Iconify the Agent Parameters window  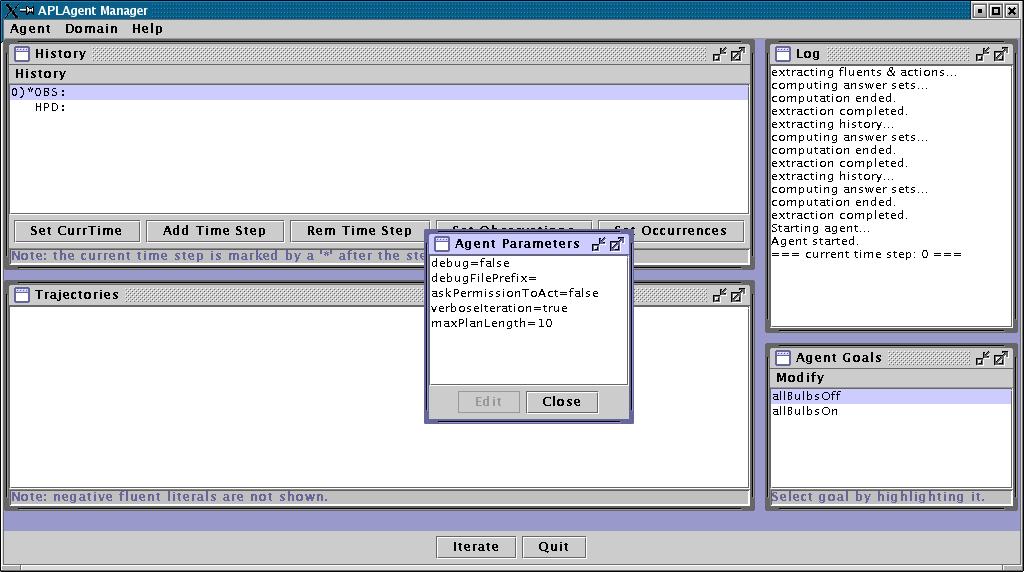[599, 244]
